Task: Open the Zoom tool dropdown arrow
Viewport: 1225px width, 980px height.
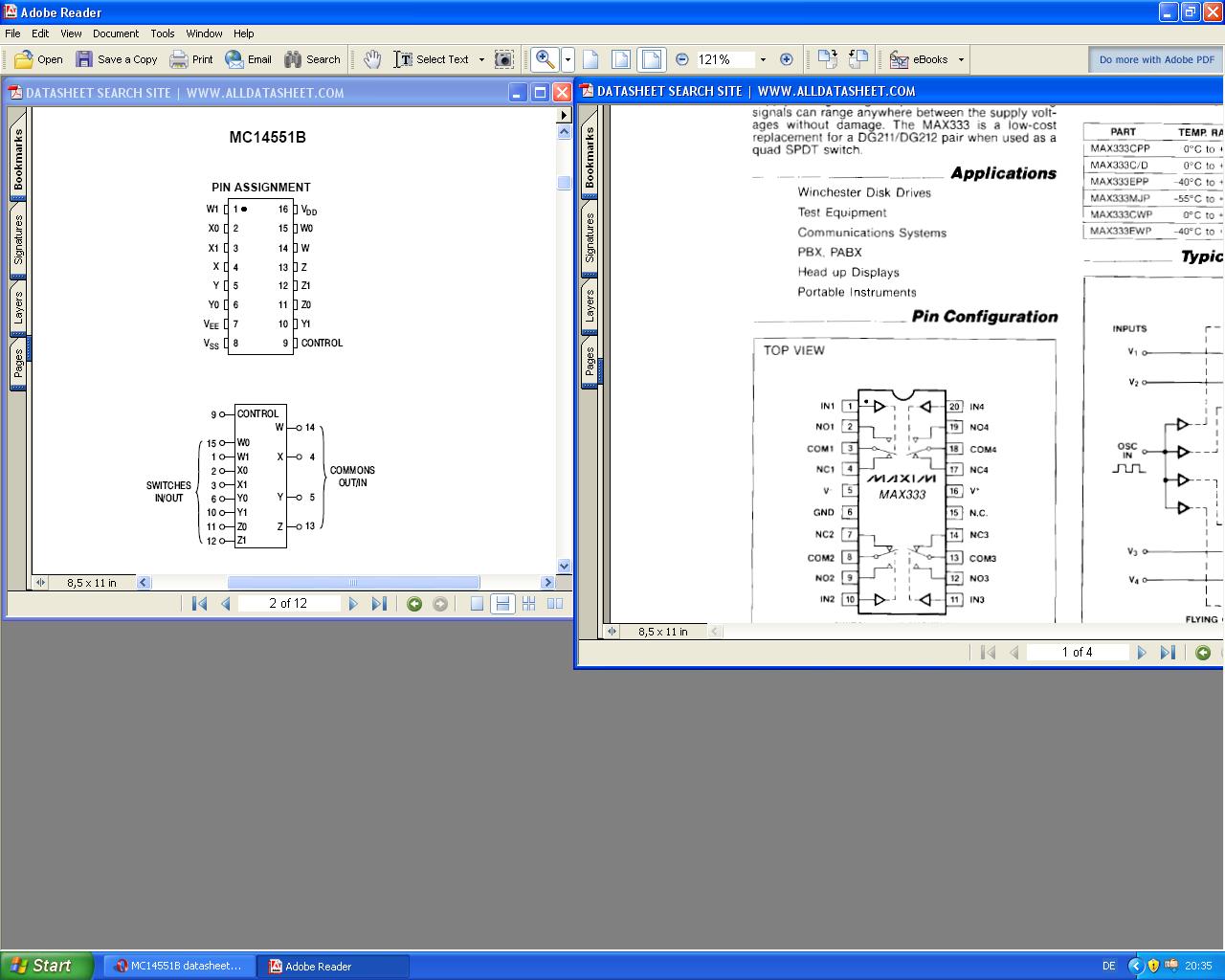Action: pyautogui.click(x=568, y=59)
